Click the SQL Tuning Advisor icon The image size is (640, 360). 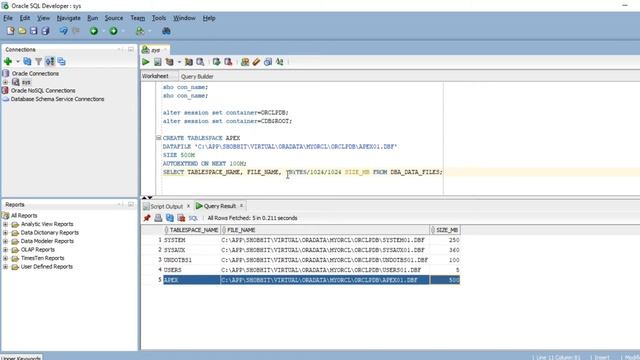click(x=200, y=62)
